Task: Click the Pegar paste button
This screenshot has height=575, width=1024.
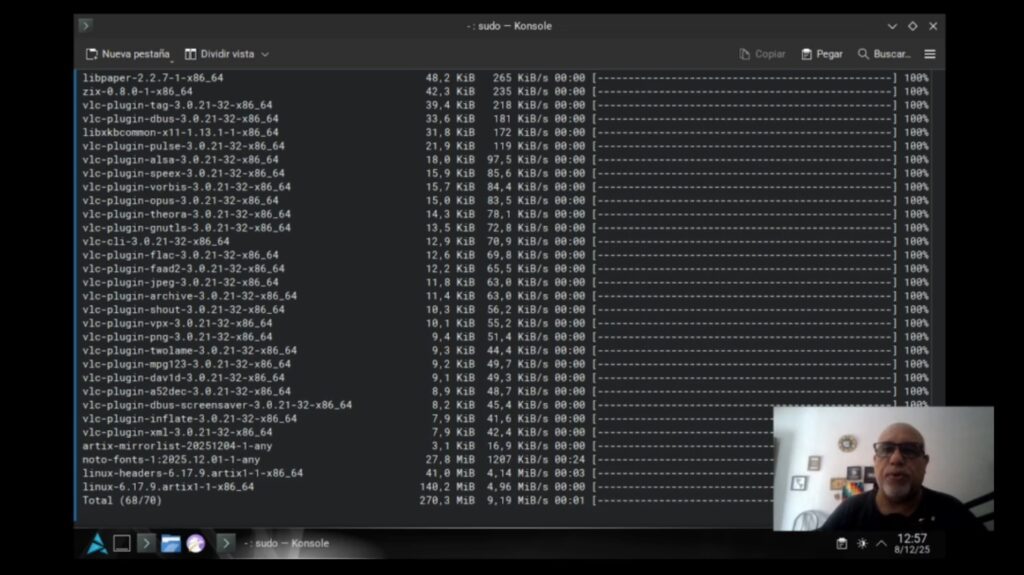Action: point(822,54)
